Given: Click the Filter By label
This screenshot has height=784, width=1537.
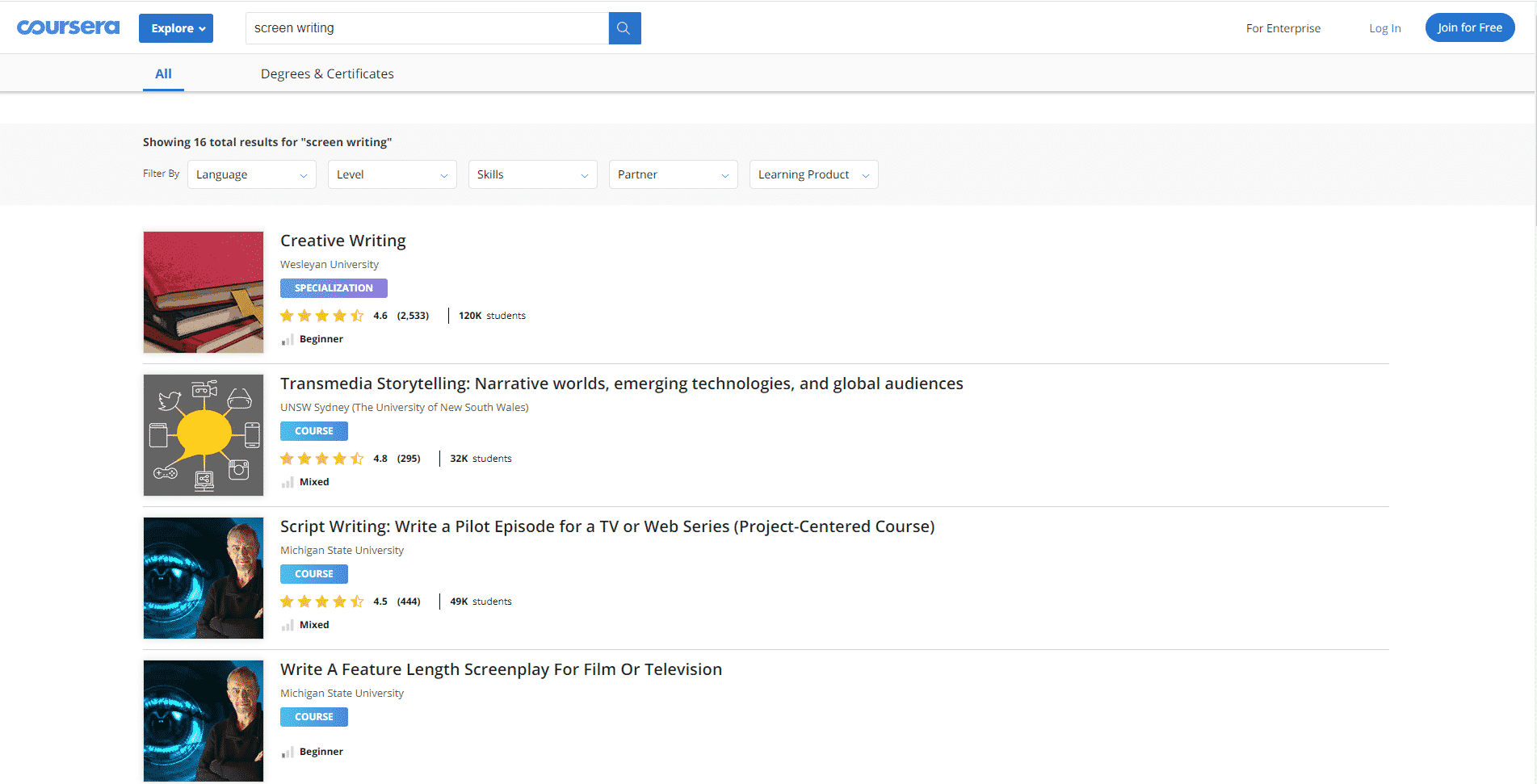Looking at the screenshot, I should (161, 174).
